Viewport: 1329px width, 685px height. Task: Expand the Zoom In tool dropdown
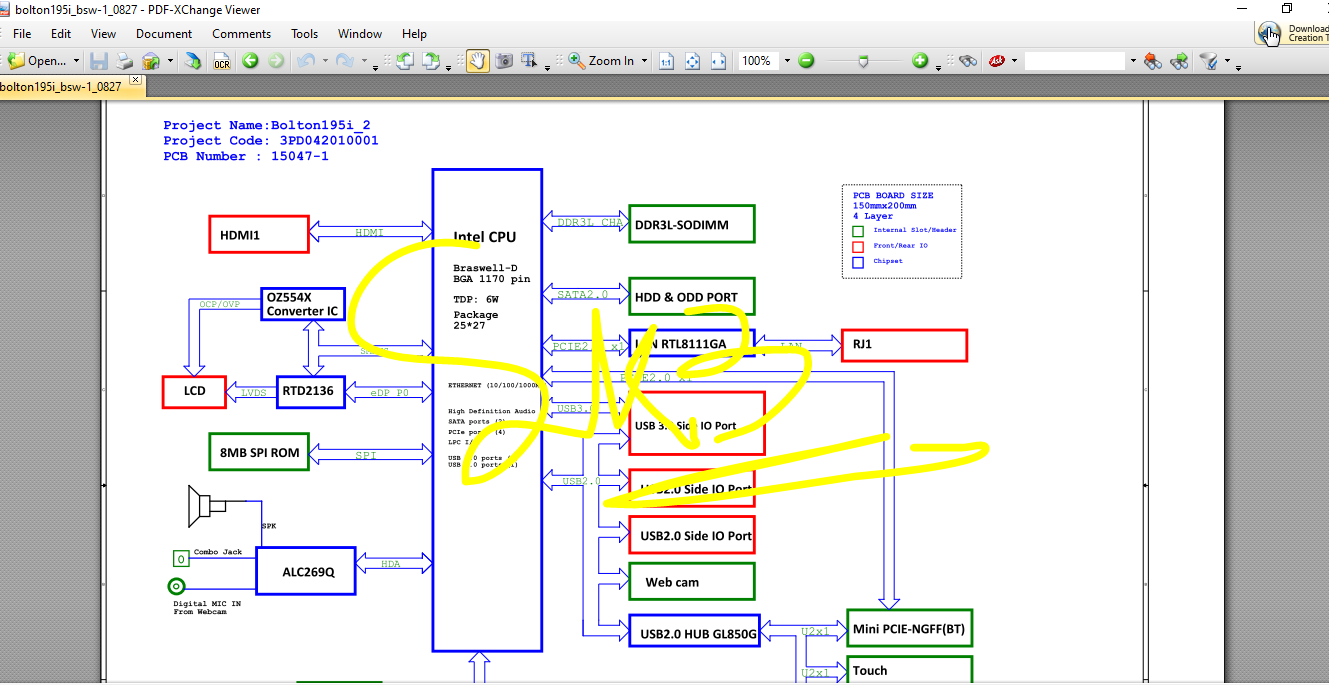(644, 61)
